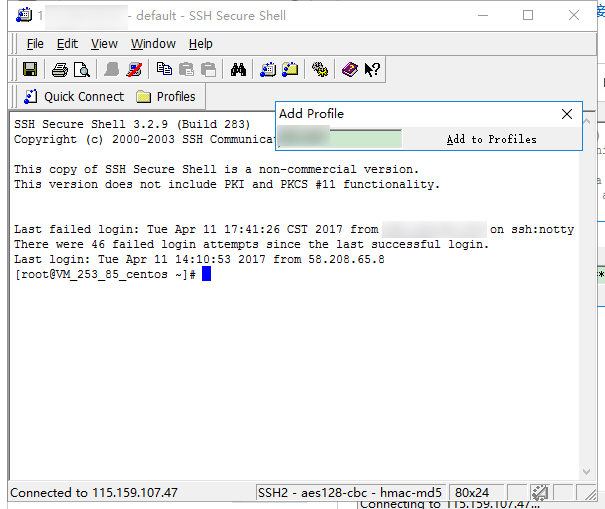Open the Edit menu

pos(67,44)
